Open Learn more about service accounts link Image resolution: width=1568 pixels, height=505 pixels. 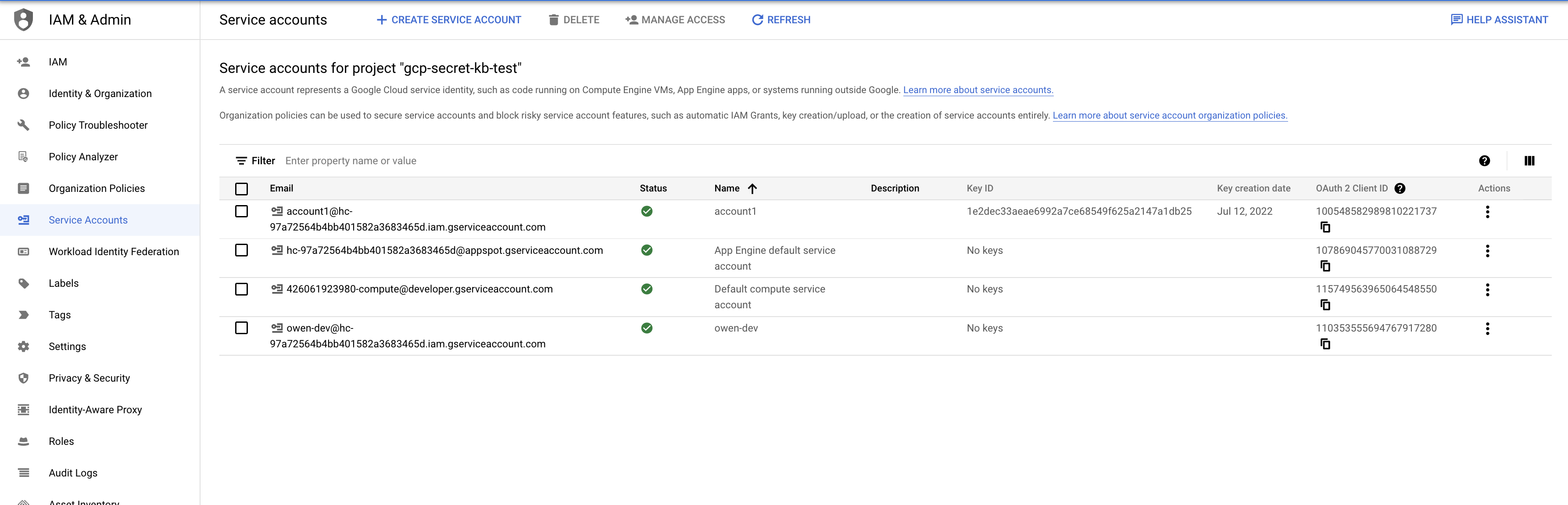977,90
